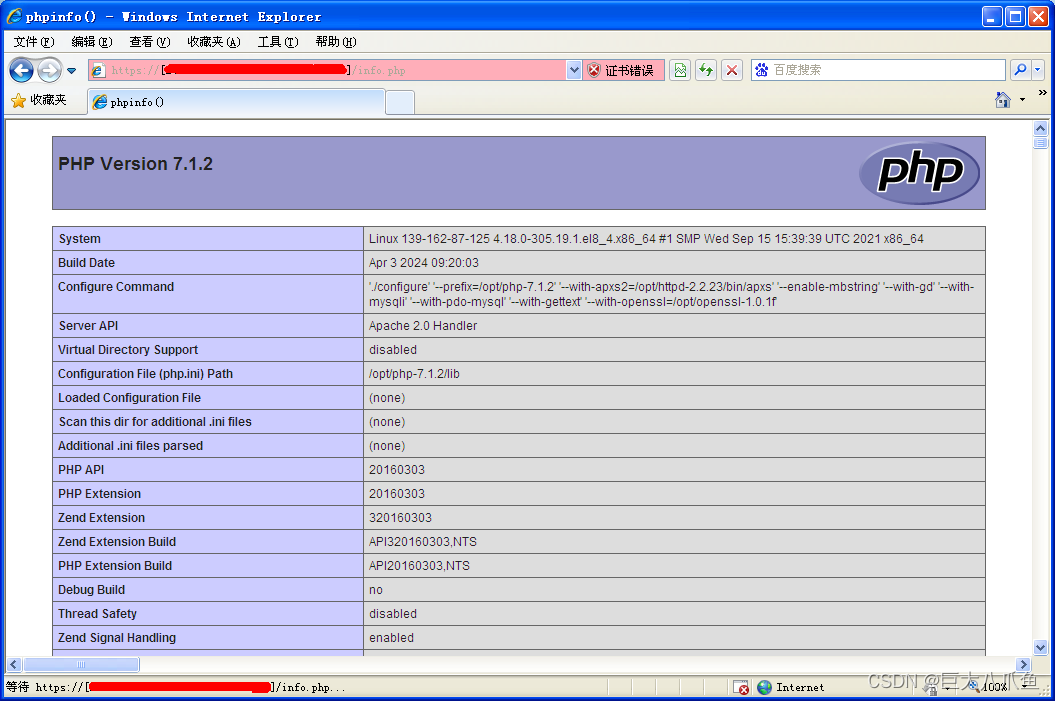1055x701 pixels.
Task: Open the 编辑(E) menu
Action: coord(92,42)
